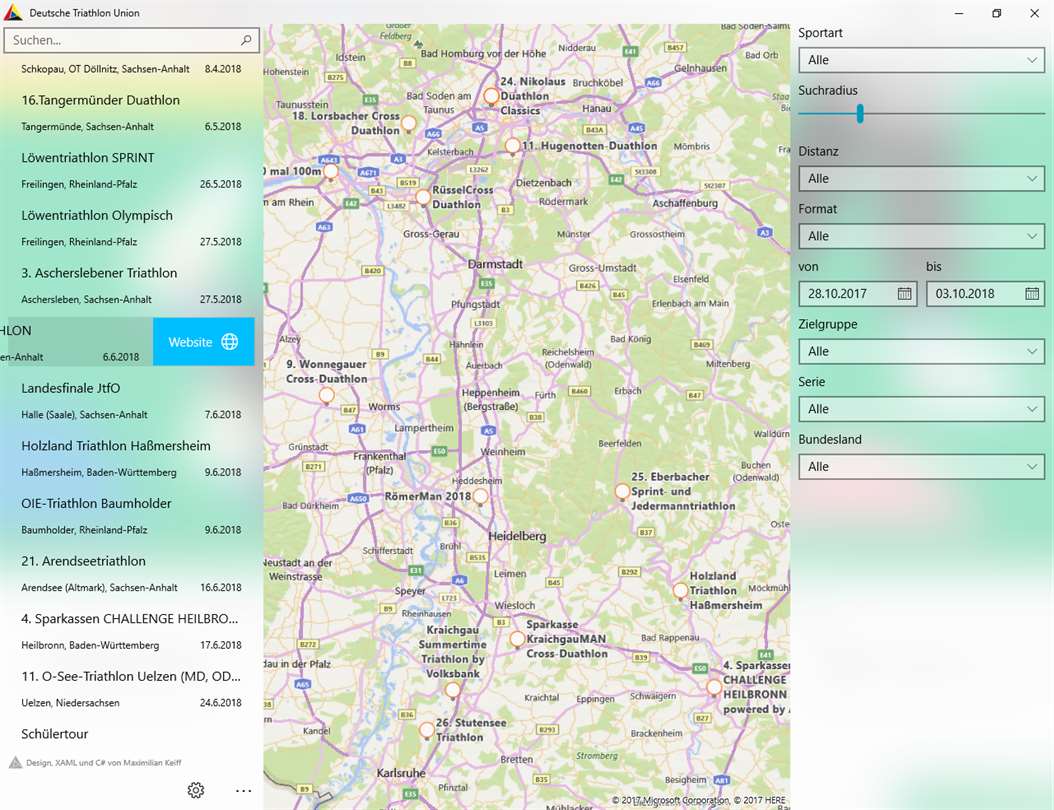Click the Aschaffenburg label on map

coord(685,203)
